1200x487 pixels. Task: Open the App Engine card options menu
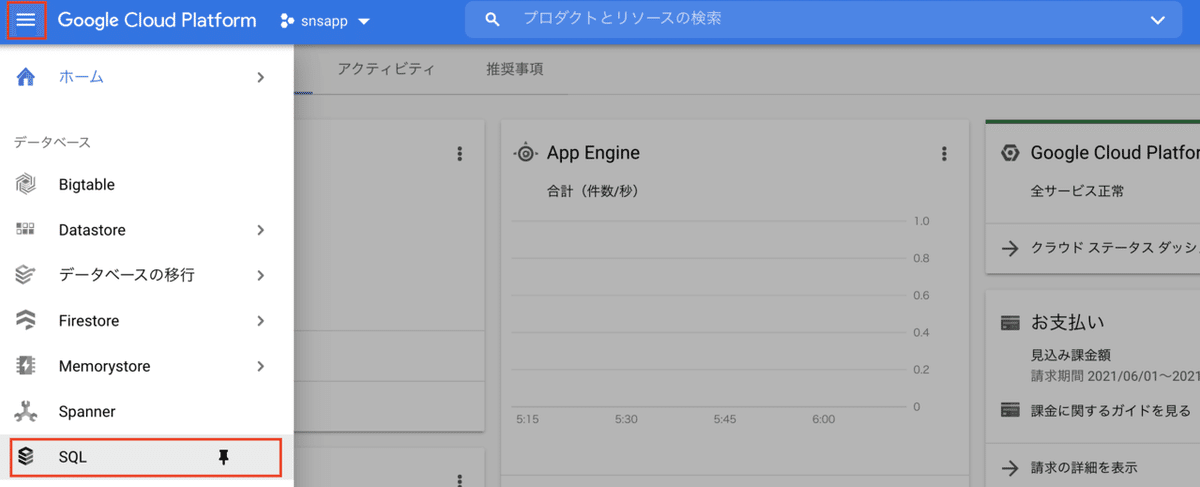pos(944,153)
